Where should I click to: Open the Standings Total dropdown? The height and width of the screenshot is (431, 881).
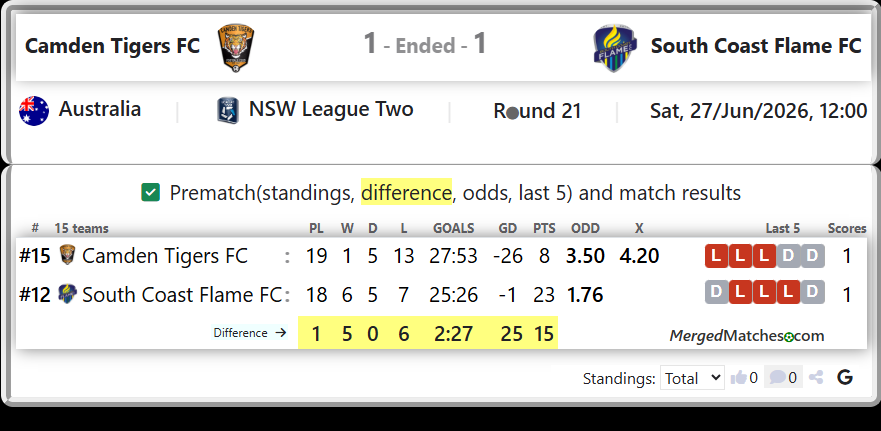(x=692, y=378)
